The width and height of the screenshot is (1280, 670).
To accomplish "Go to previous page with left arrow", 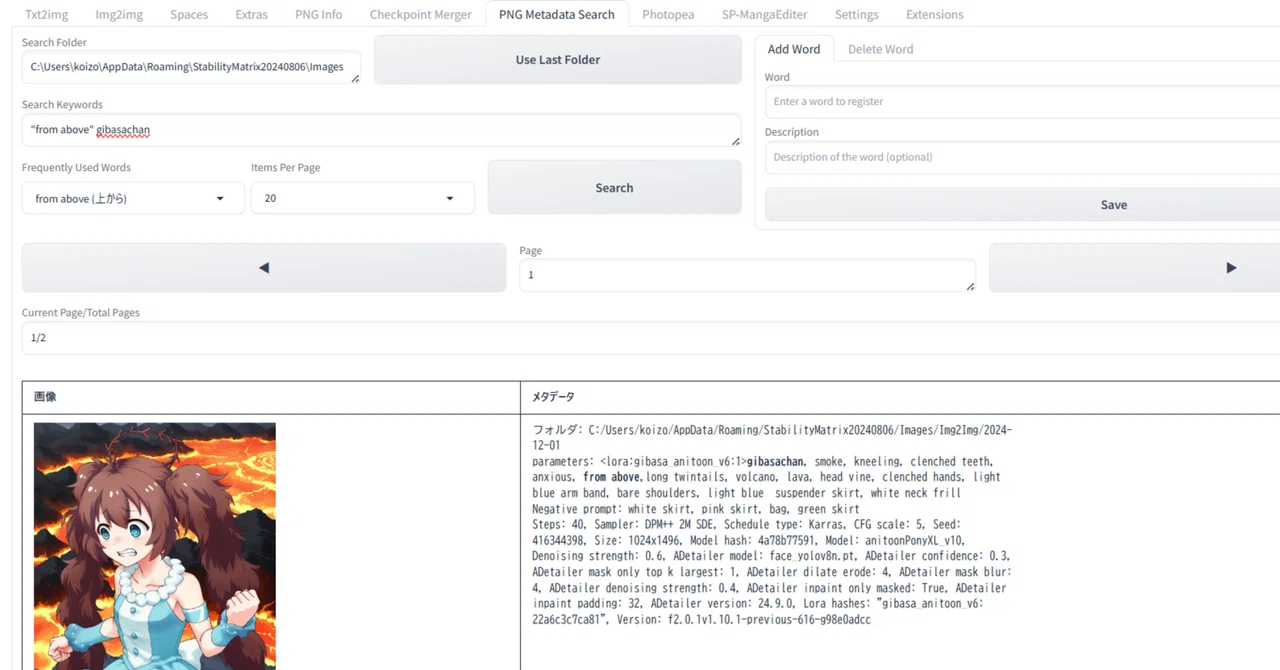I will click(x=264, y=268).
